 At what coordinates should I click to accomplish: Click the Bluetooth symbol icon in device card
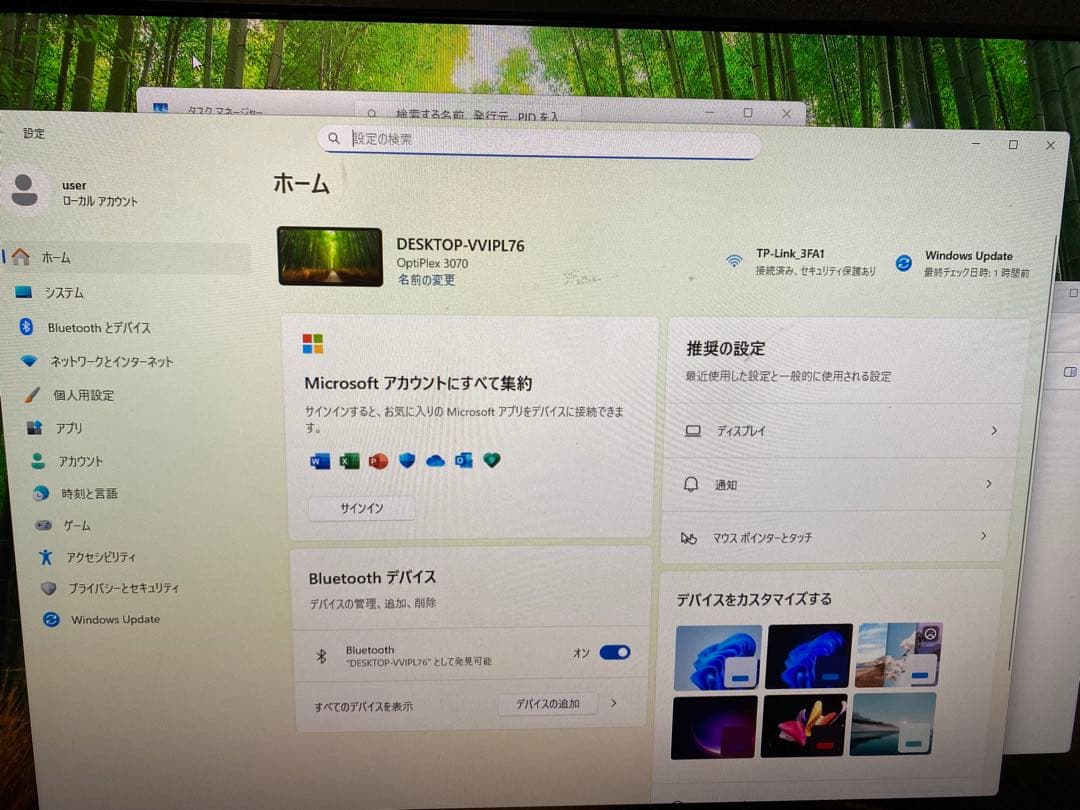click(321, 656)
